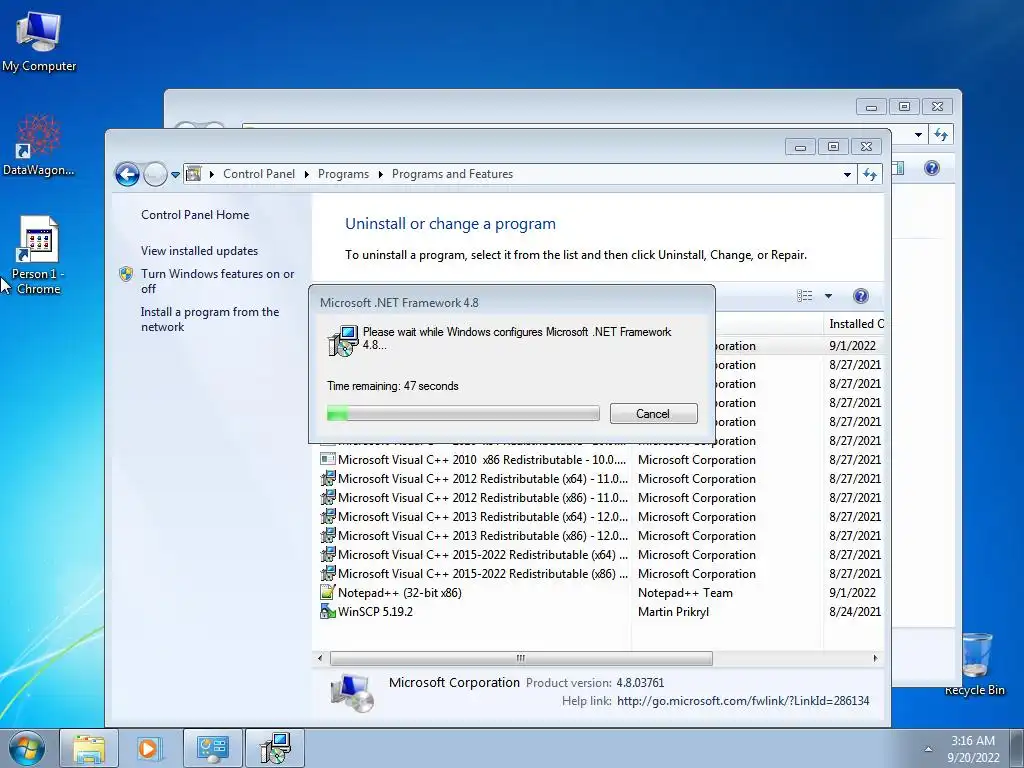Open Windows Explorer from the taskbar
The image size is (1024, 768).
(89, 748)
